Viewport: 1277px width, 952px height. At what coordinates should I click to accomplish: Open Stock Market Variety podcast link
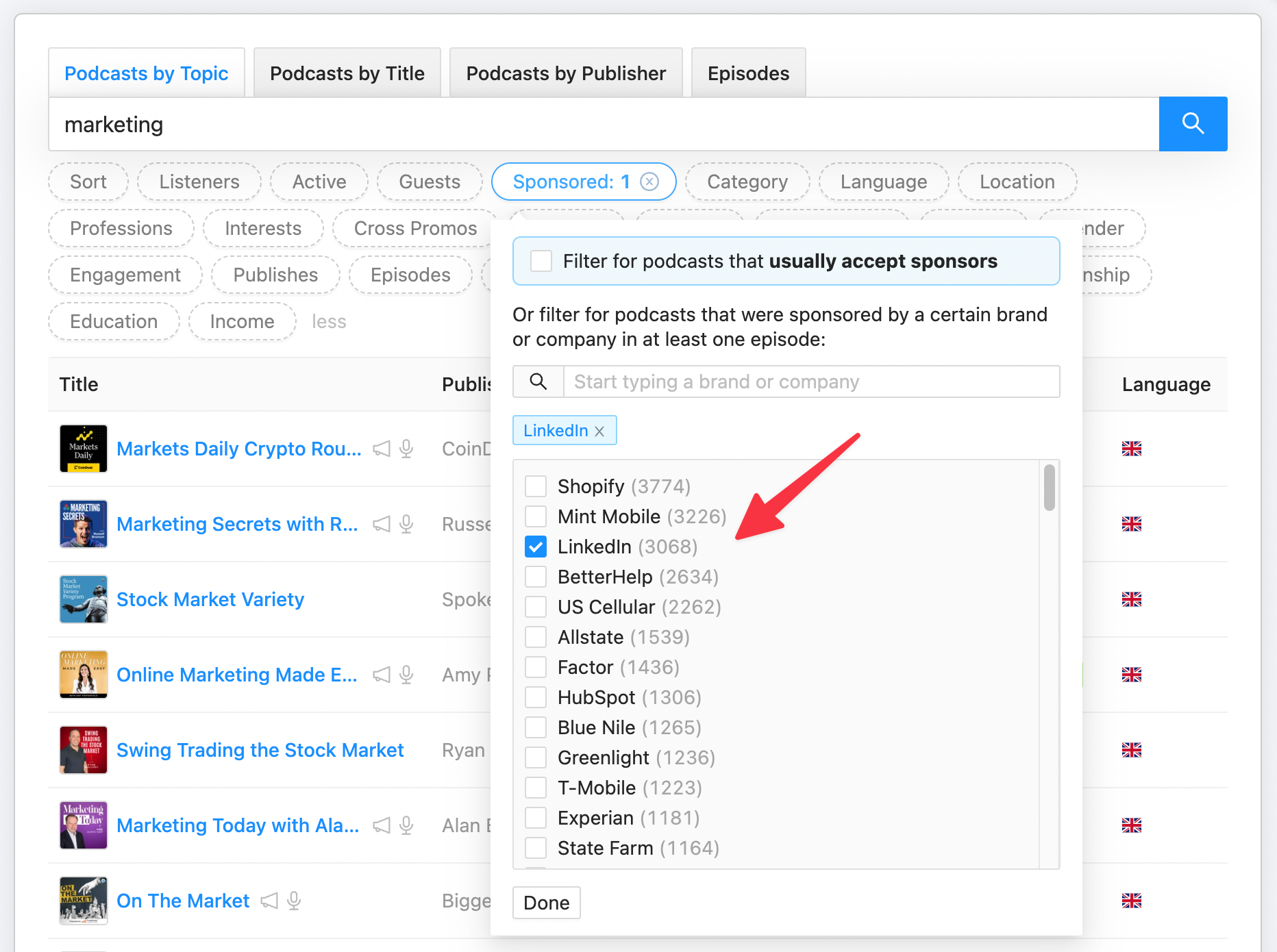210,599
